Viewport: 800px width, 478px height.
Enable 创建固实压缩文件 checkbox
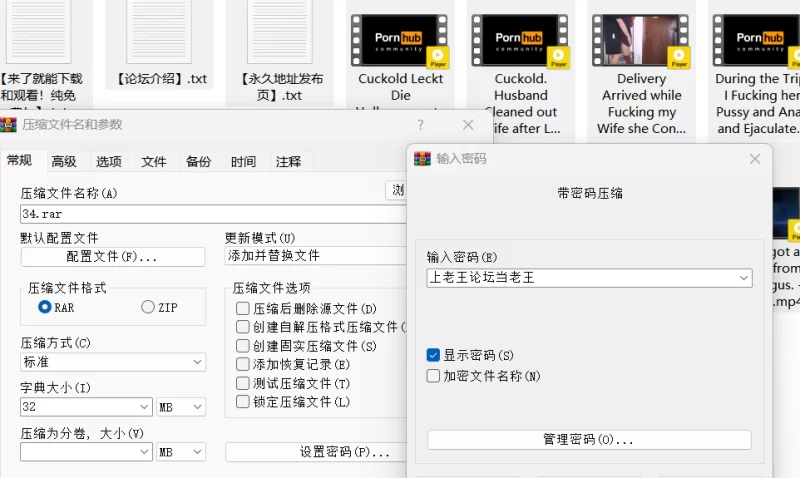[243, 346]
